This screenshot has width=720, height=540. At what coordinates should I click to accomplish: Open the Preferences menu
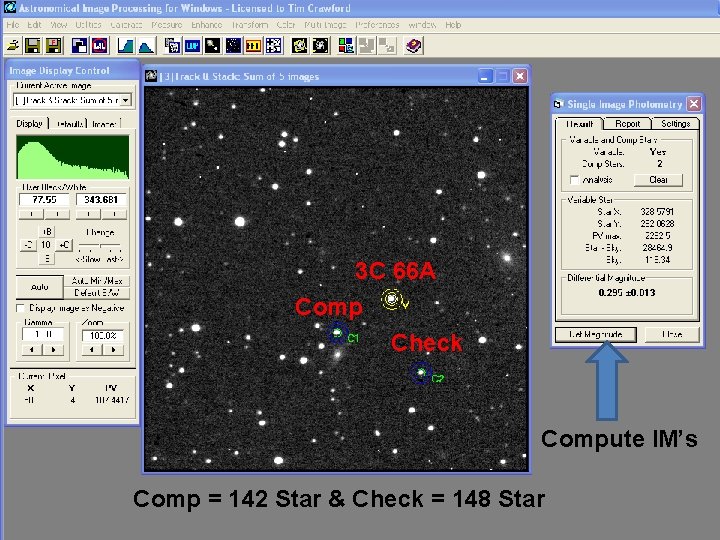pos(377,25)
